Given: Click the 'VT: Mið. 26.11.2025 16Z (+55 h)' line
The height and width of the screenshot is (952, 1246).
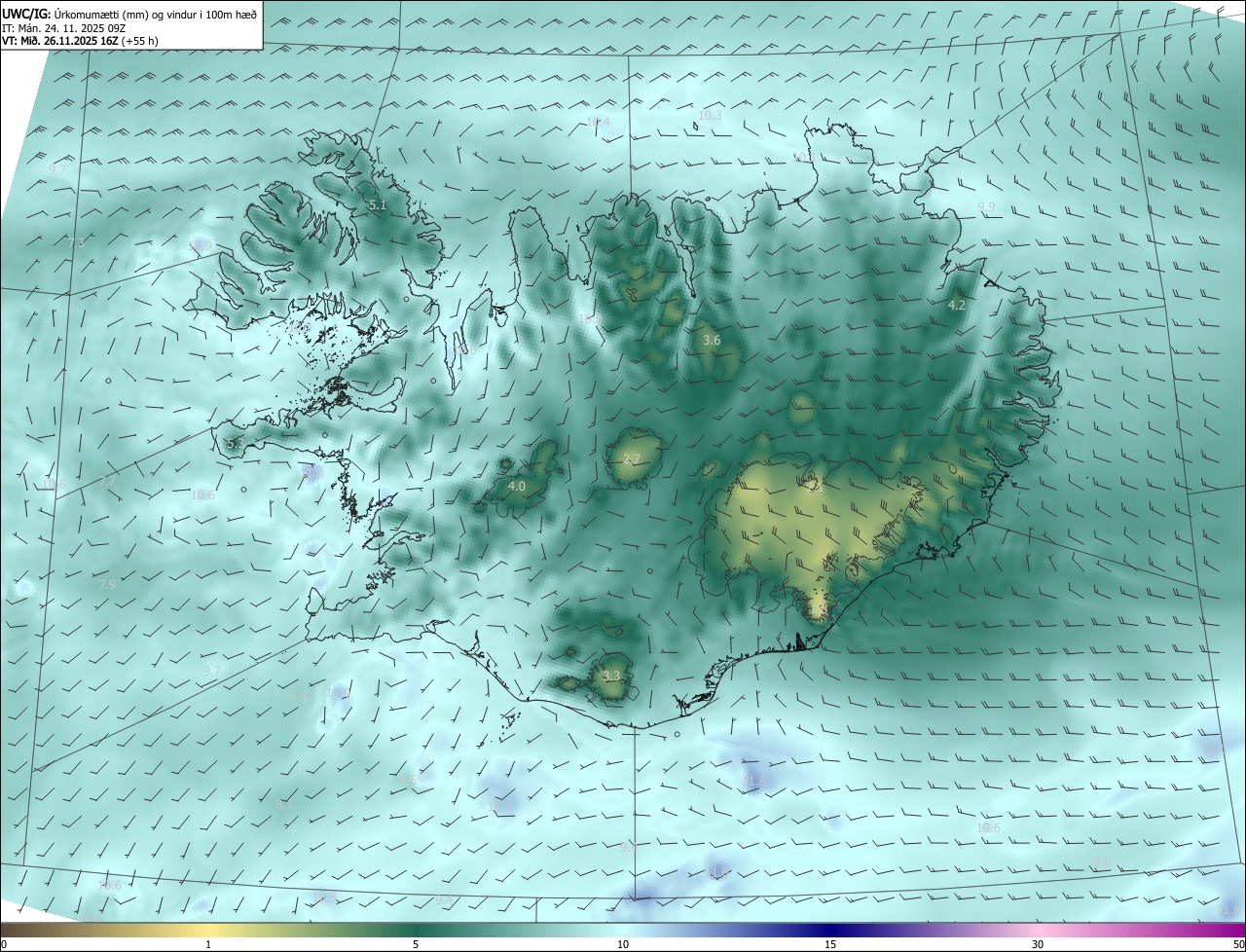Looking at the screenshot, I should click(80, 41).
